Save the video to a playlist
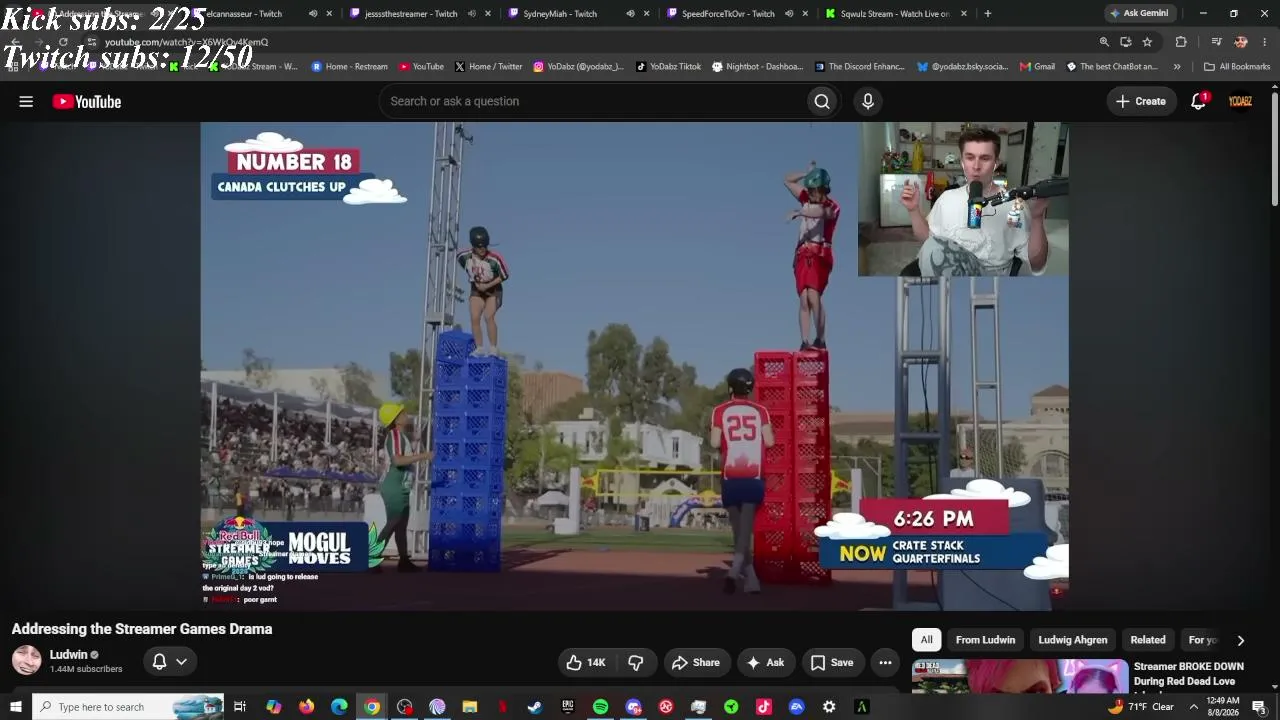This screenshot has width=1280, height=720. coord(832,662)
